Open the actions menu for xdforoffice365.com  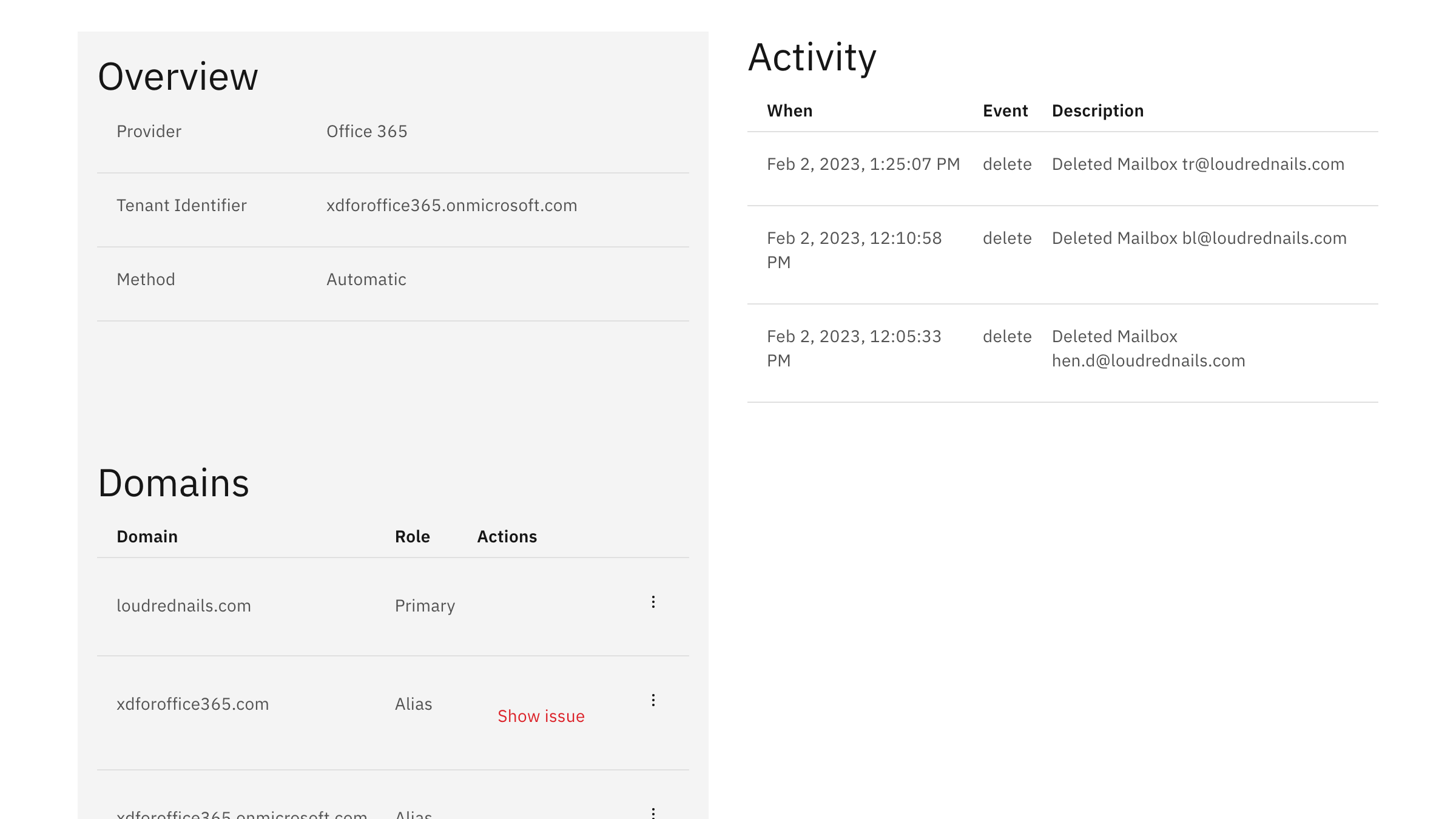[653, 700]
